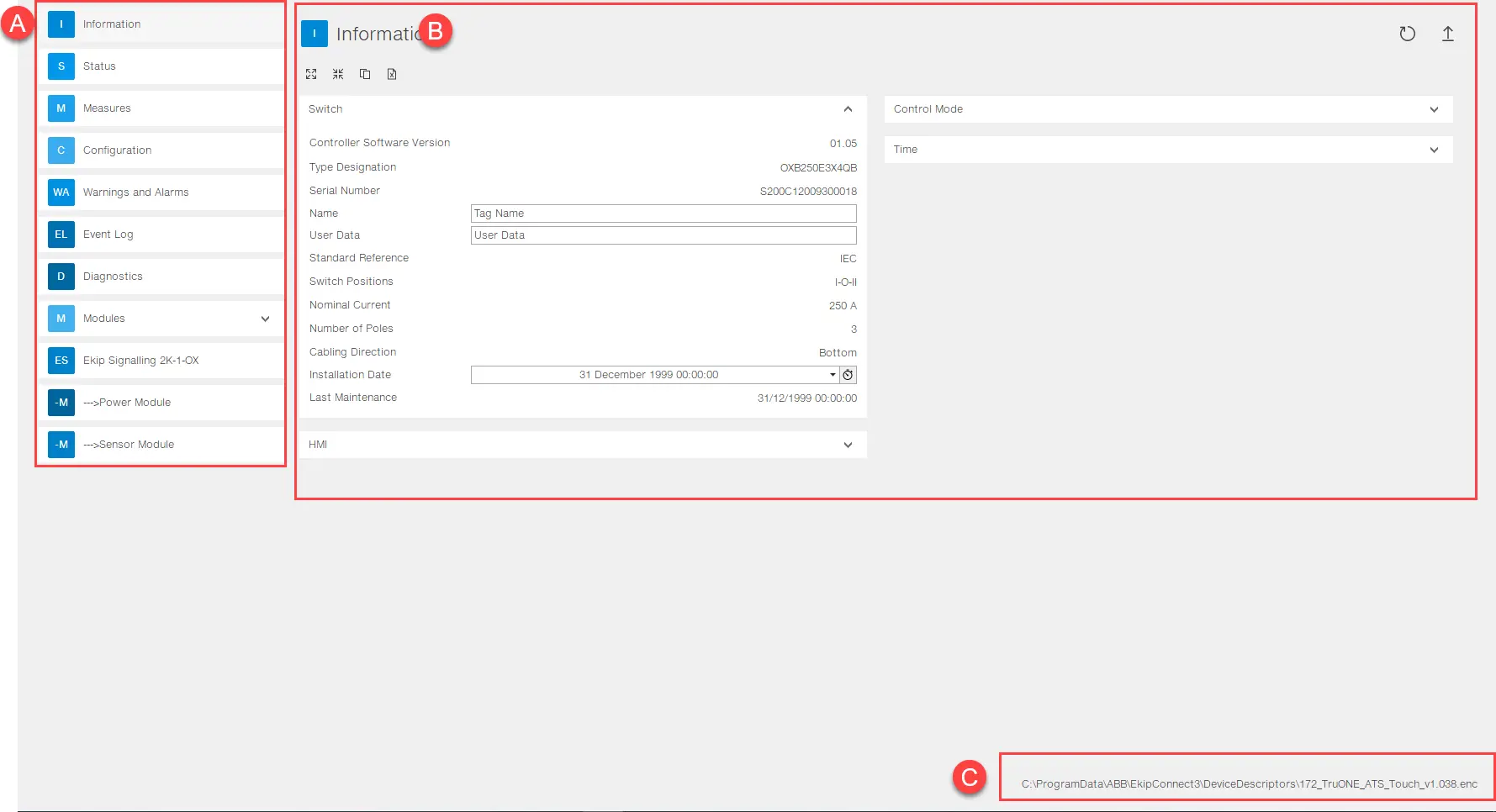The height and width of the screenshot is (812, 1496).
Task: Open the Sensor Module page
Action: pyautogui.click(x=136, y=445)
